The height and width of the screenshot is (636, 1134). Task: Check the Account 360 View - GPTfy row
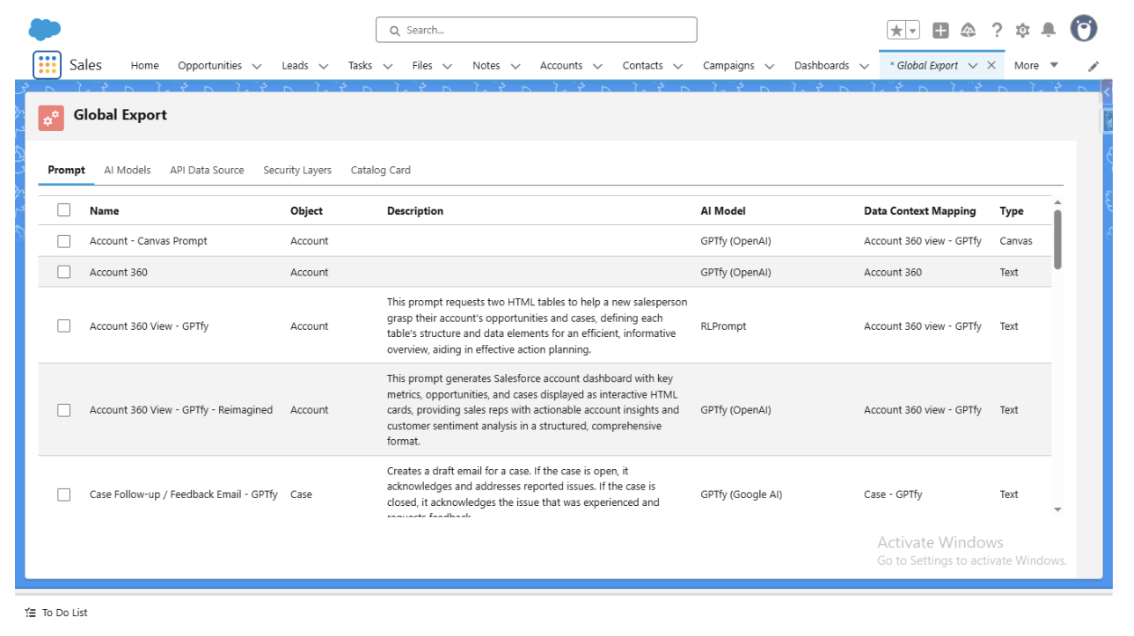pyautogui.click(x=64, y=326)
